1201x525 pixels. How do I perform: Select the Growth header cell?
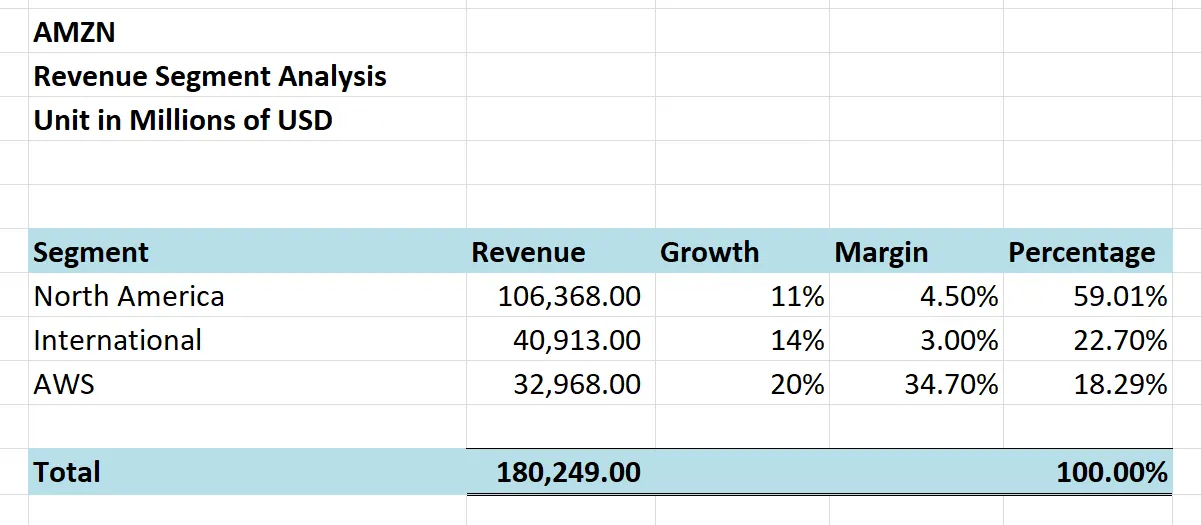(x=742, y=251)
